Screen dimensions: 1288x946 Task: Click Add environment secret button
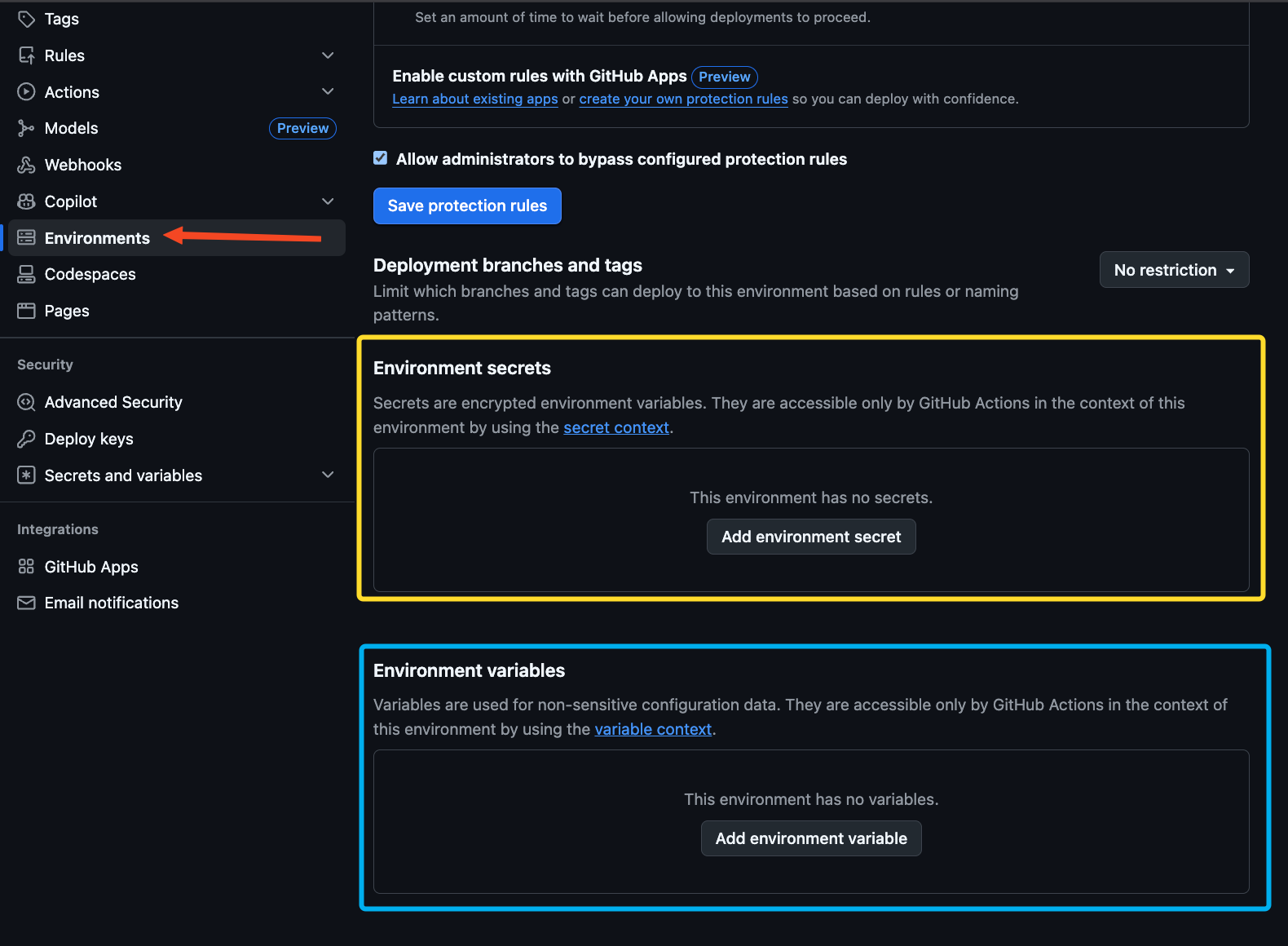click(810, 537)
